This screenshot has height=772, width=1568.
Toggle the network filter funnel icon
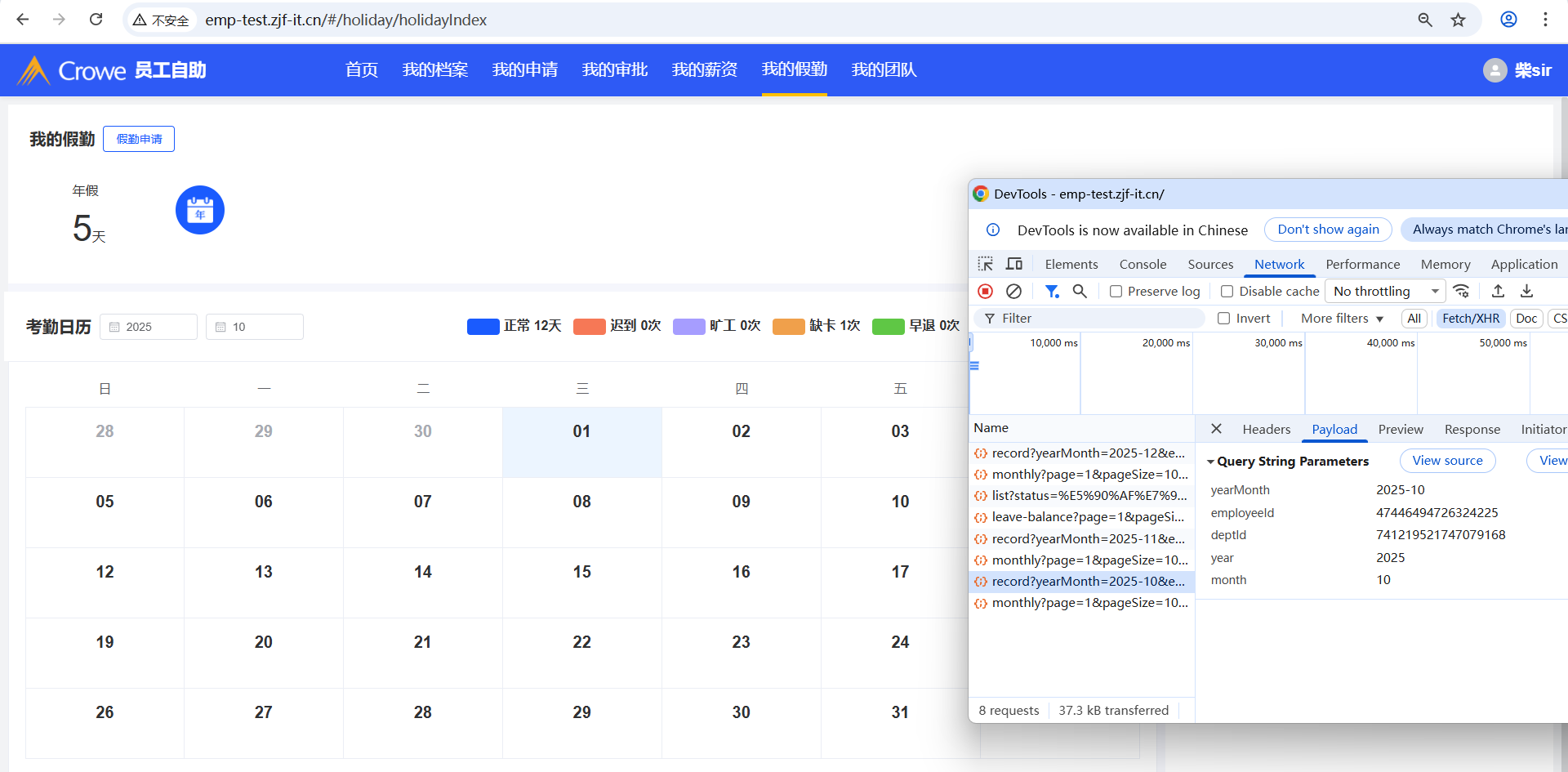[x=1052, y=291]
